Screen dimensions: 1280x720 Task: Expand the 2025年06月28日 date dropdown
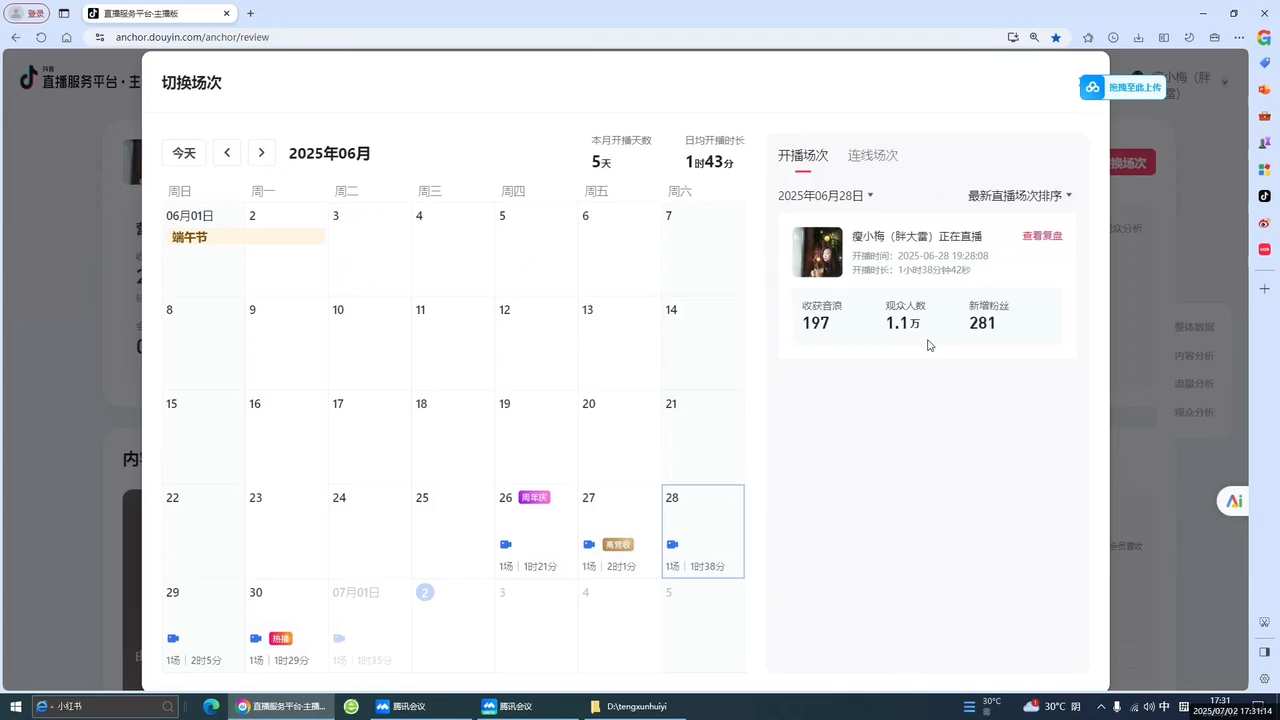tap(824, 195)
